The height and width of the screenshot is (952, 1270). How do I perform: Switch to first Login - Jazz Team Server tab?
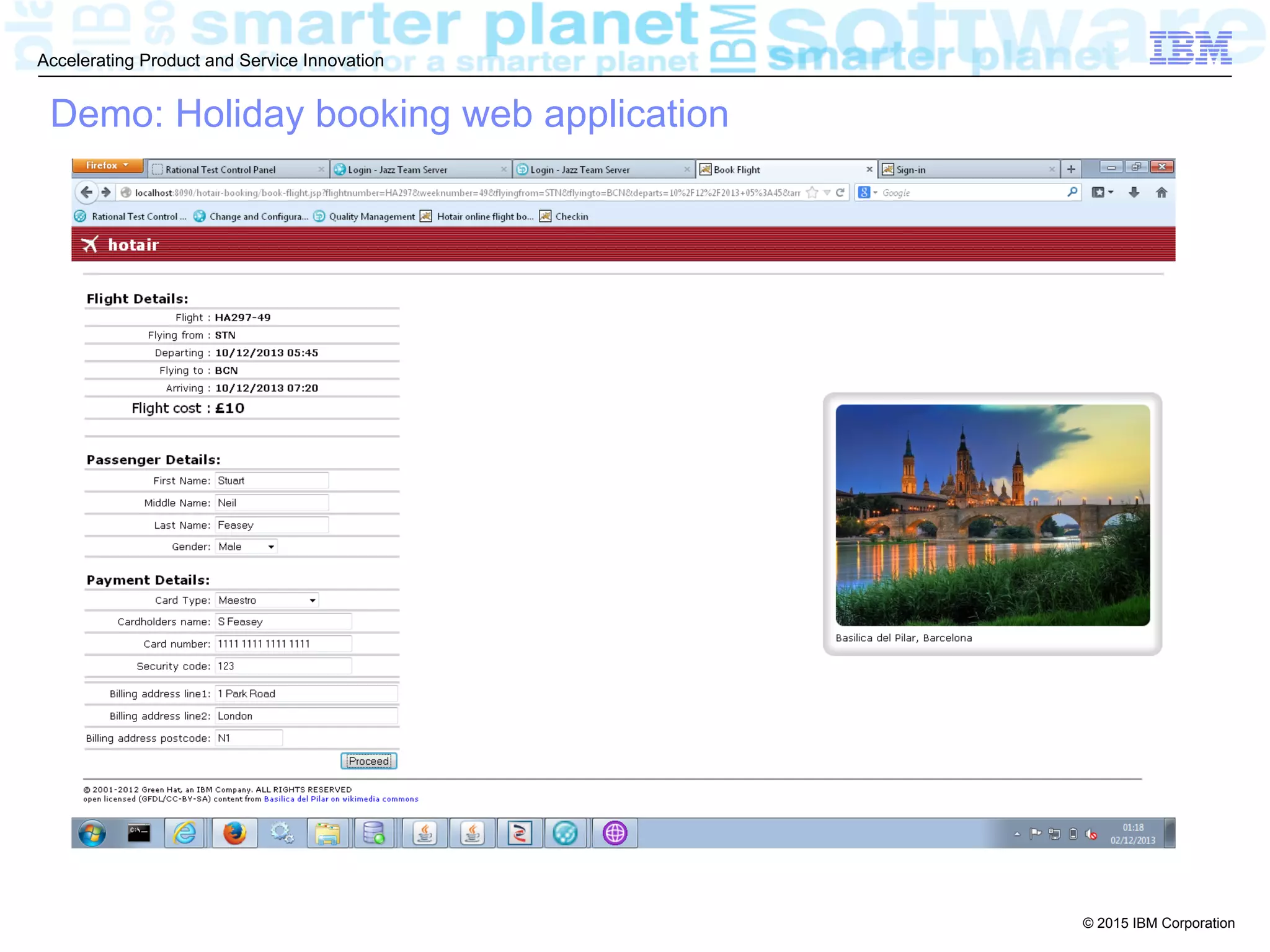[x=420, y=169]
